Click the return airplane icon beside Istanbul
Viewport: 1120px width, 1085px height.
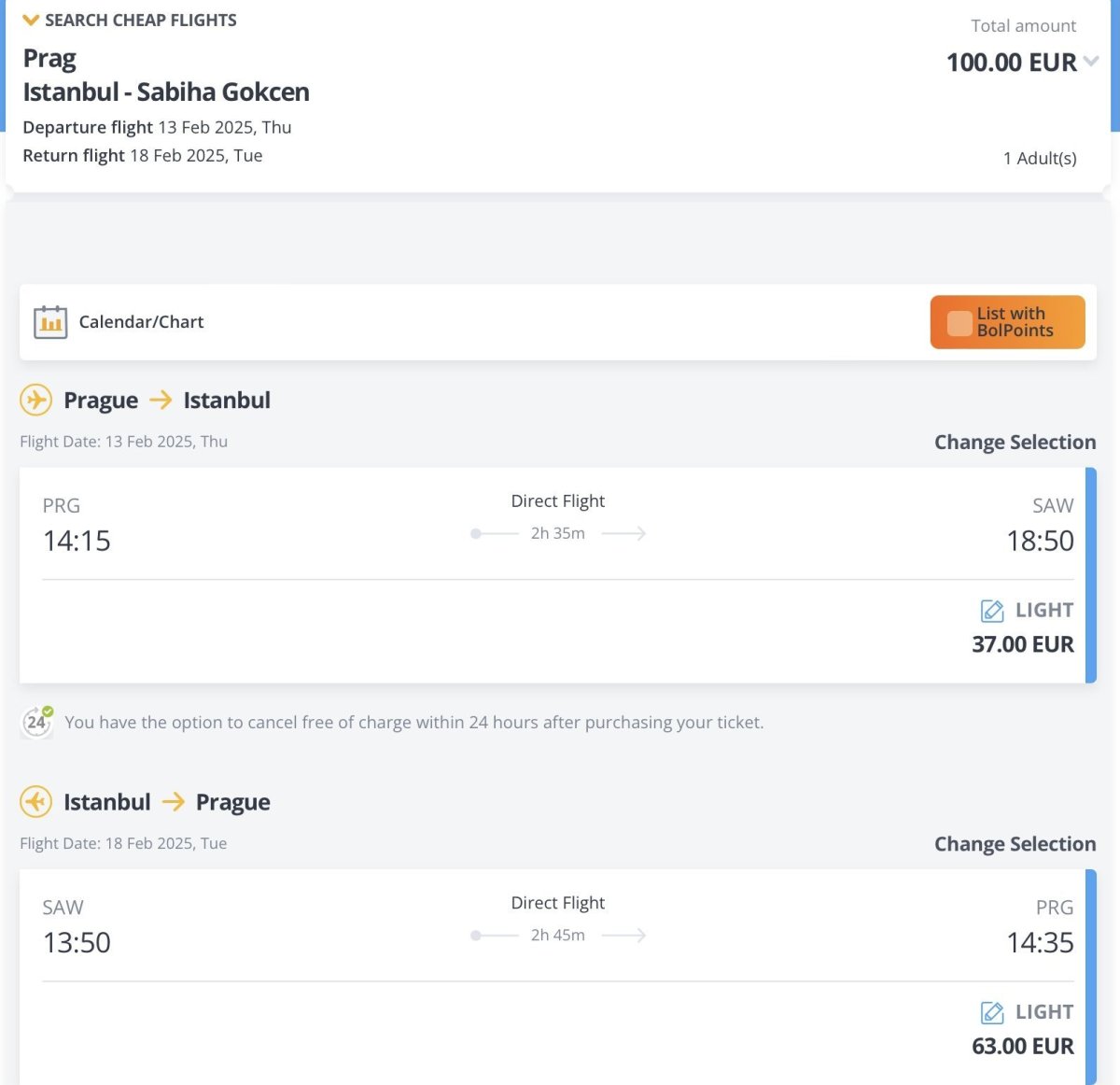pyautogui.click(x=35, y=802)
